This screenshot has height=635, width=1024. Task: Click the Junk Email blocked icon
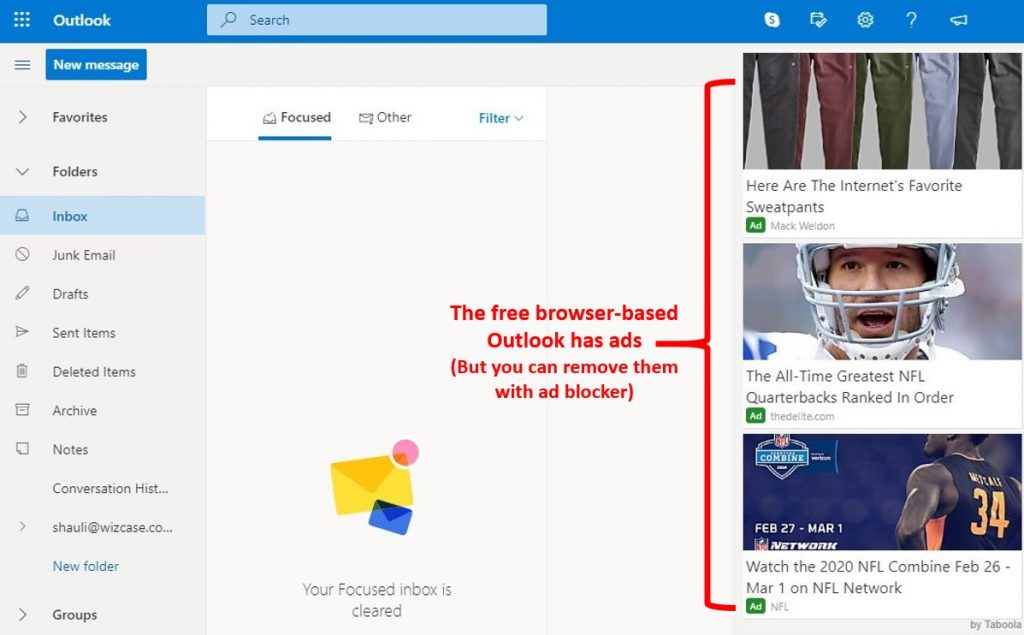point(22,254)
